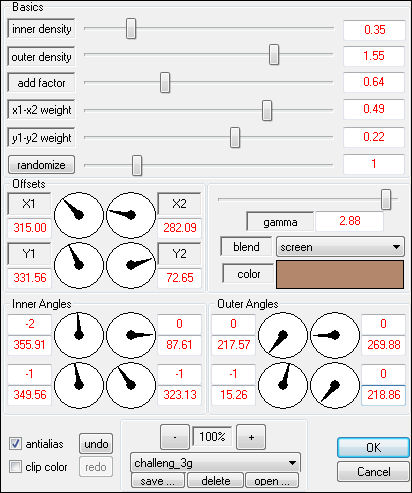Screen dimensions: 412x493
Task: Click the X2 offset angle dial
Action: (x=131, y=215)
